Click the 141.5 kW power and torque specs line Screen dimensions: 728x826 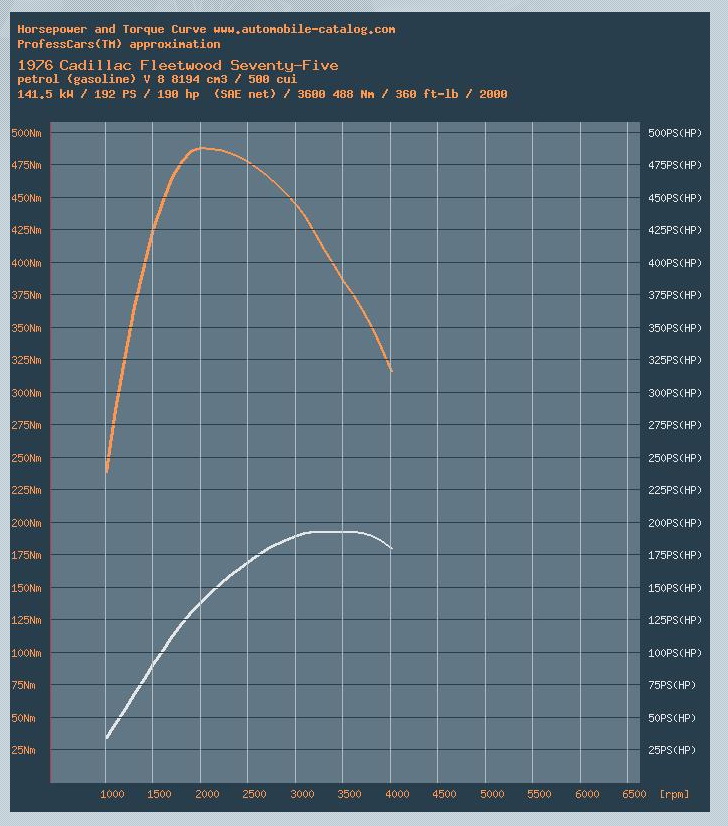(x=262, y=94)
